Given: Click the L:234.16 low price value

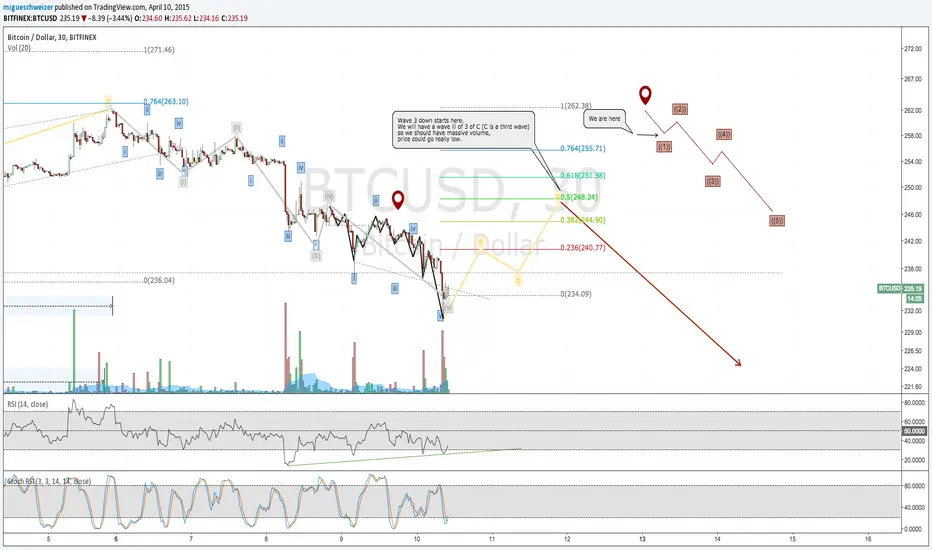Looking at the screenshot, I should click(206, 18).
